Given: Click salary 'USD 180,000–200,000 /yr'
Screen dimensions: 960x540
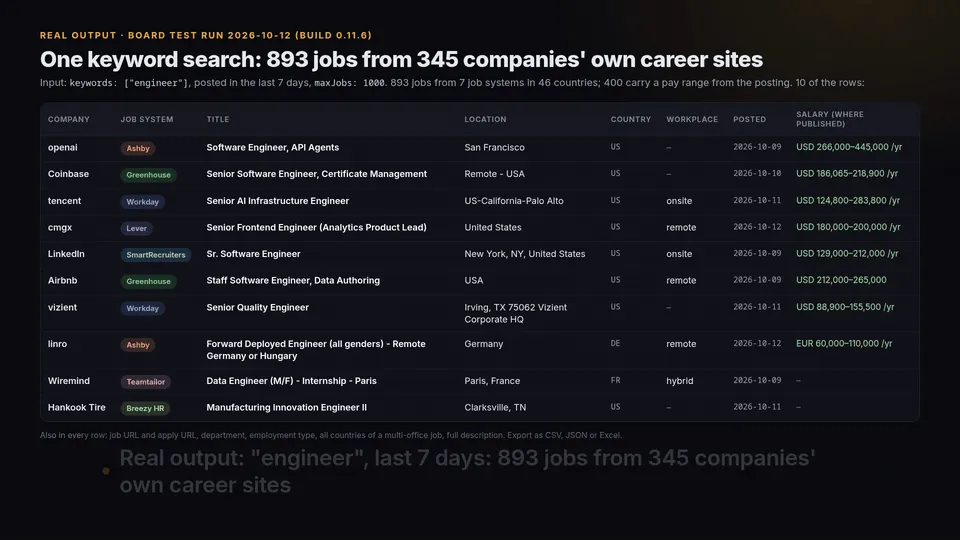Looking at the screenshot, I should 848,227.
